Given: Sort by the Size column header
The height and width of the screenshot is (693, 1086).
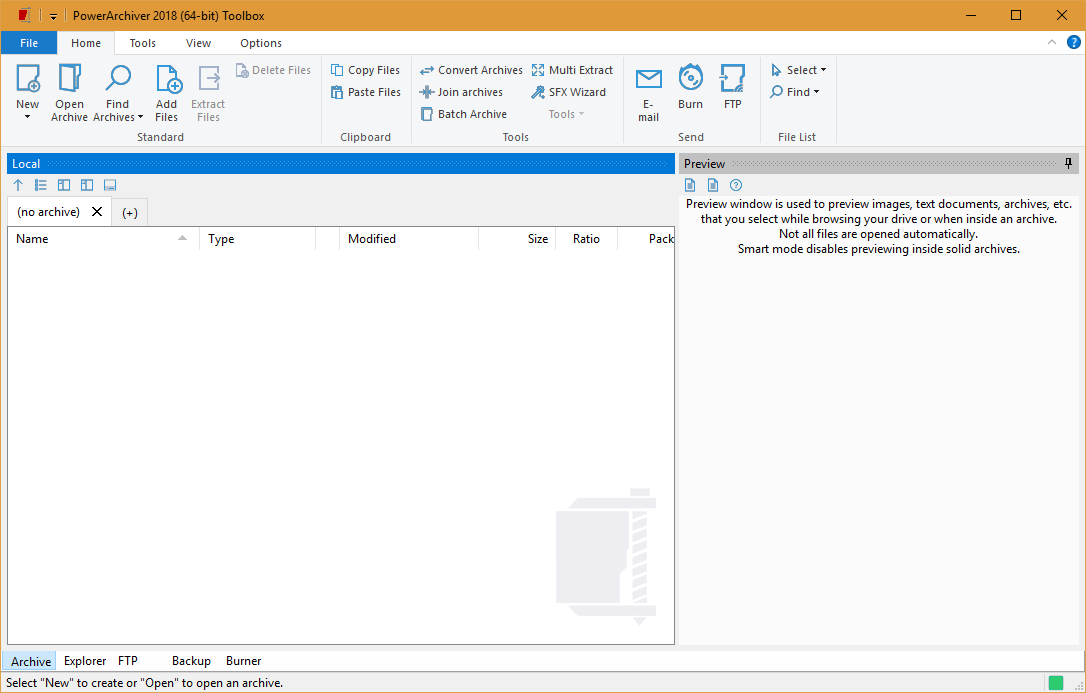Looking at the screenshot, I should tap(517, 239).
